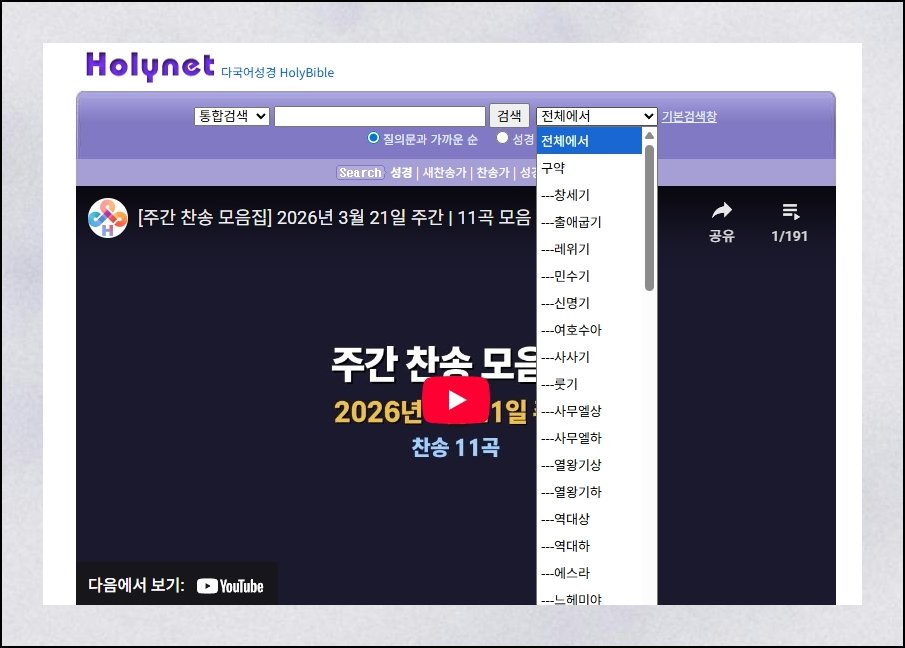Choose ---에스라 in the list
Screen dimensions: 905x648
[x=589, y=573]
